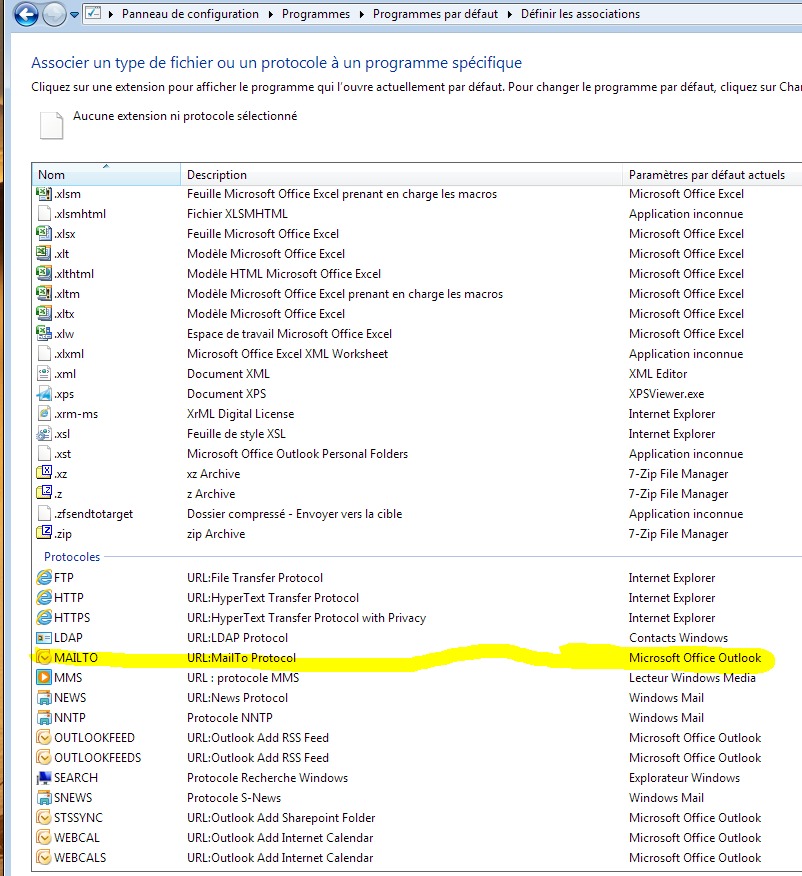Image resolution: width=802 pixels, height=876 pixels.
Task: Select the HTTP protocol icon
Action: pos(44,597)
